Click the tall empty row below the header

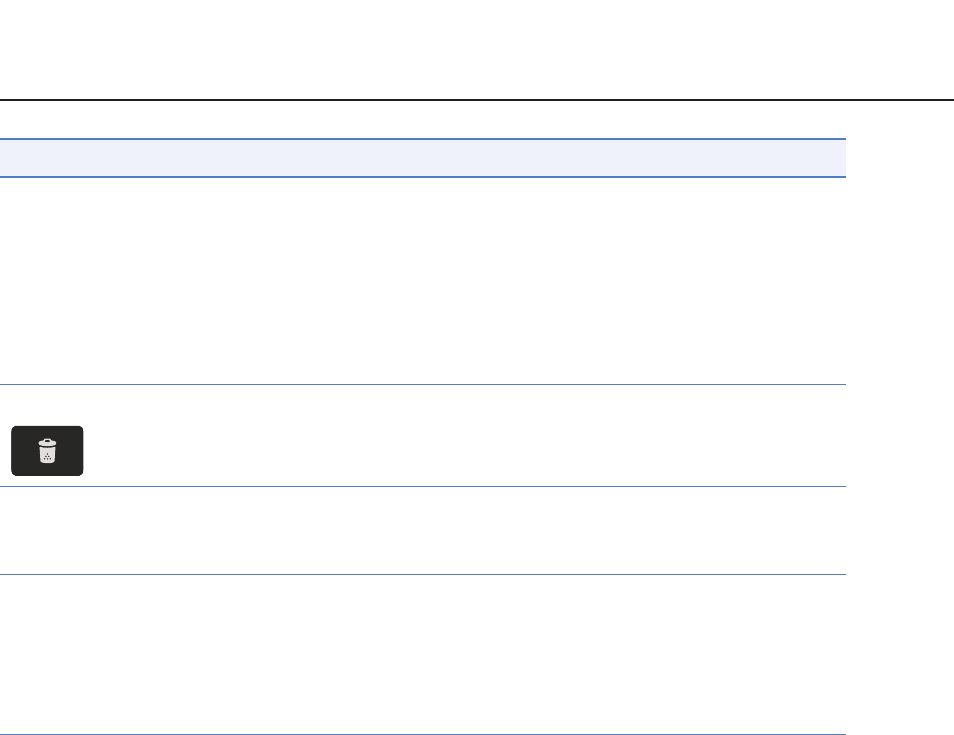(423, 281)
